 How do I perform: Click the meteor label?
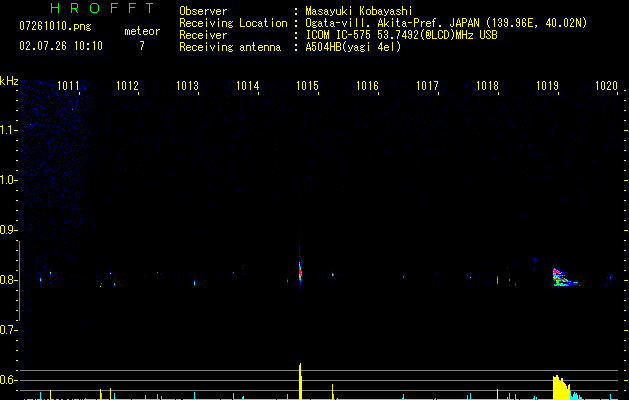(x=142, y=31)
